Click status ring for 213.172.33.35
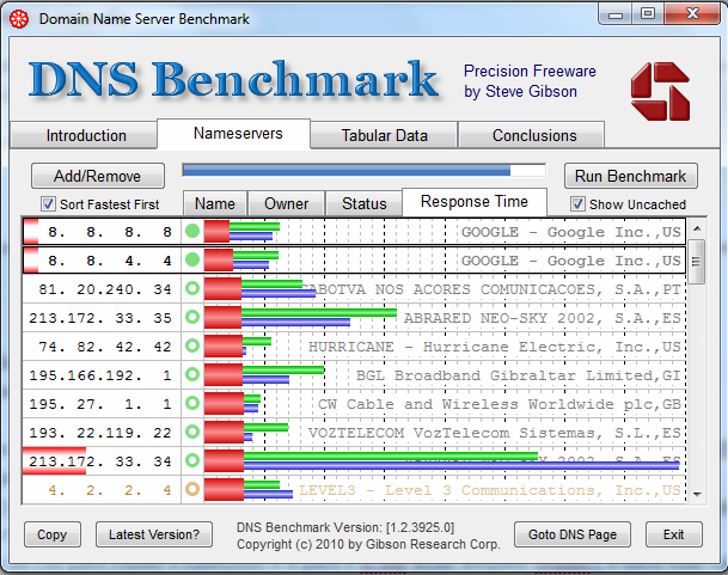Screen dimensions: 728x575 192,317
